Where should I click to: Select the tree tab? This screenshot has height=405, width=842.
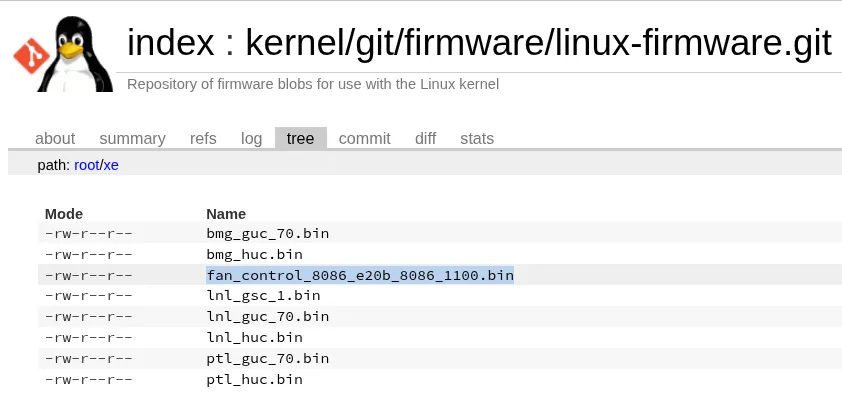[300, 139]
